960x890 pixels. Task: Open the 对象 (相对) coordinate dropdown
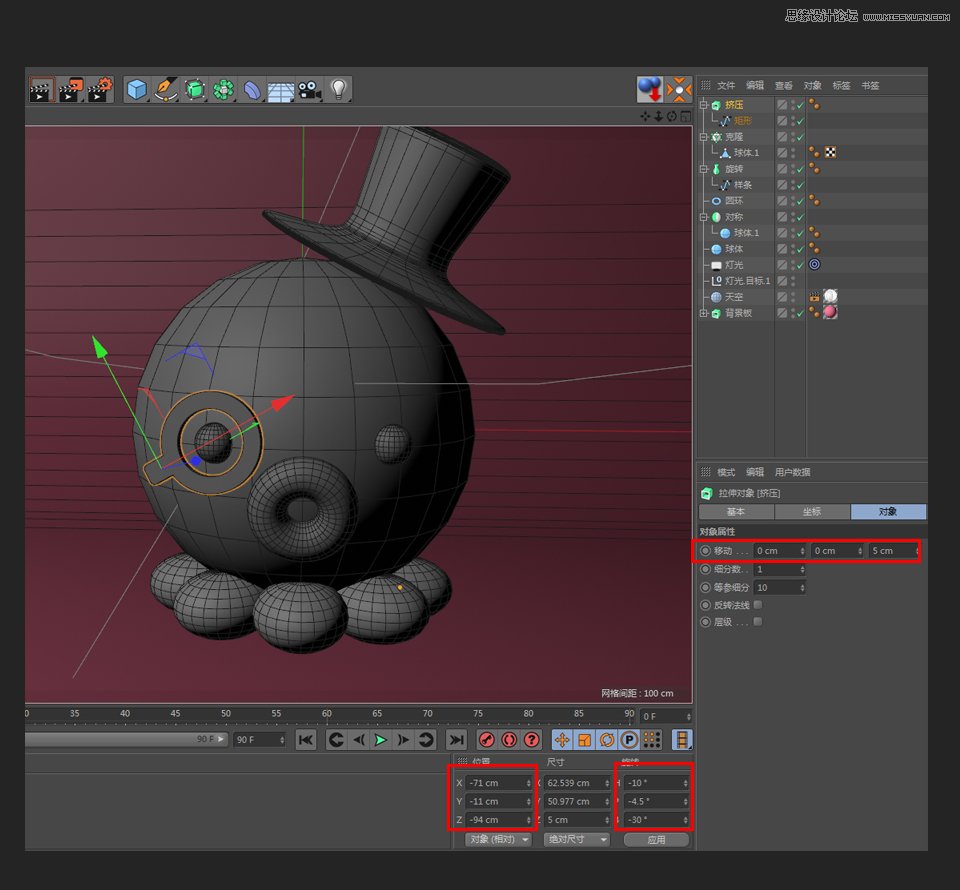(x=498, y=840)
